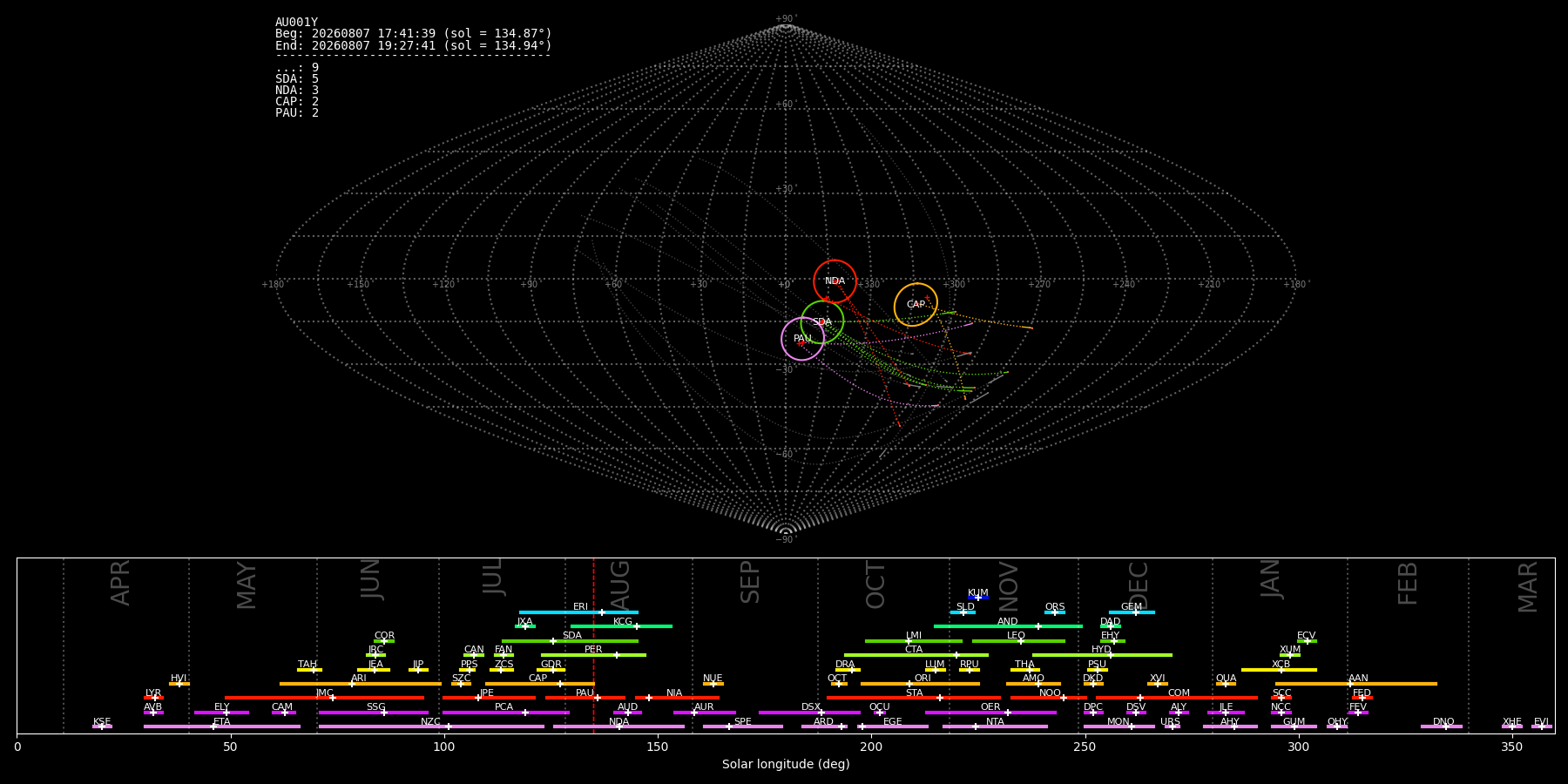The width and height of the screenshot is (1568, 784).
Task: Select the GEM shower bar in timeline
Action: pyautogui.click(x=1132, y=612)
